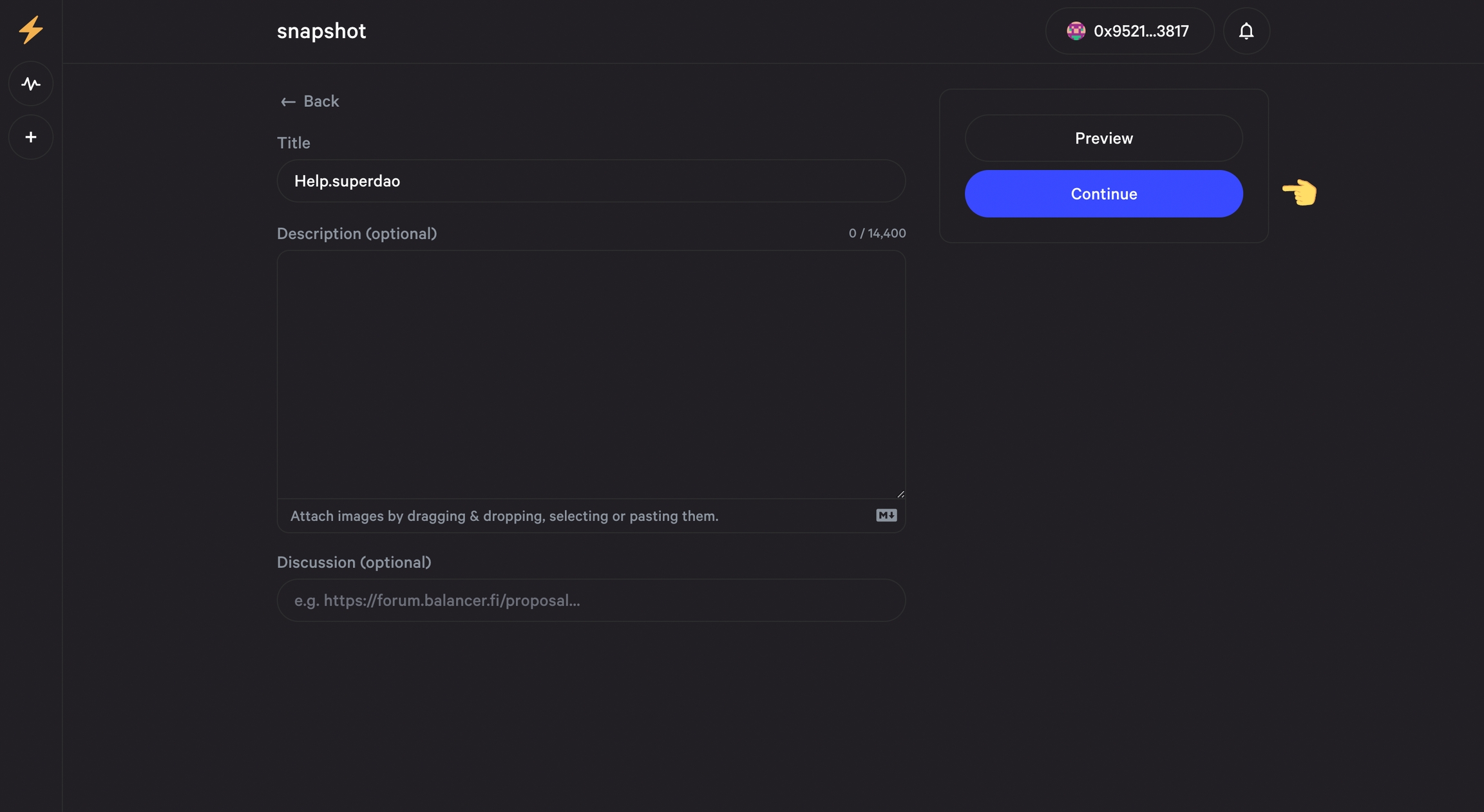Image resolution: width=1484 pixels, height=812 pixels.
Task: Click the snapshot header title
Action: (x=321, y=30)
